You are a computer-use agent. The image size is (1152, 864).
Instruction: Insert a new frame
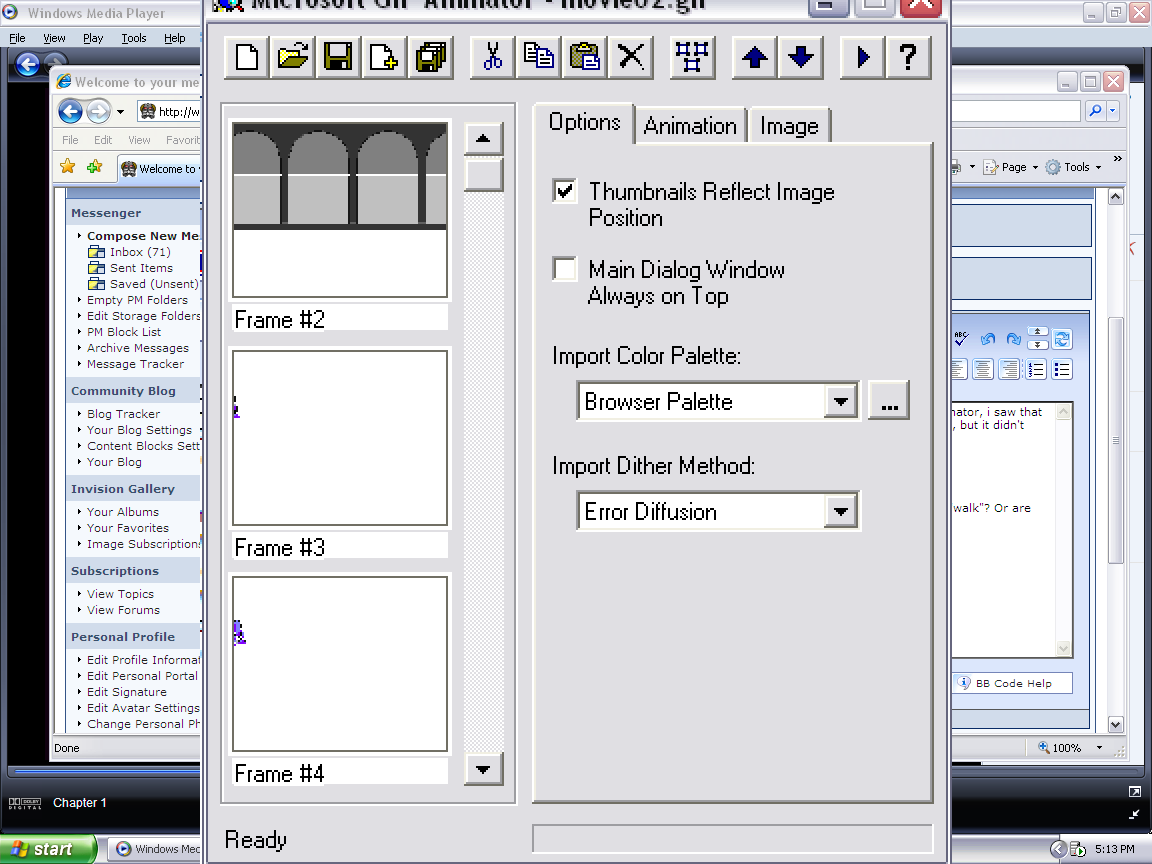(383, 57)
